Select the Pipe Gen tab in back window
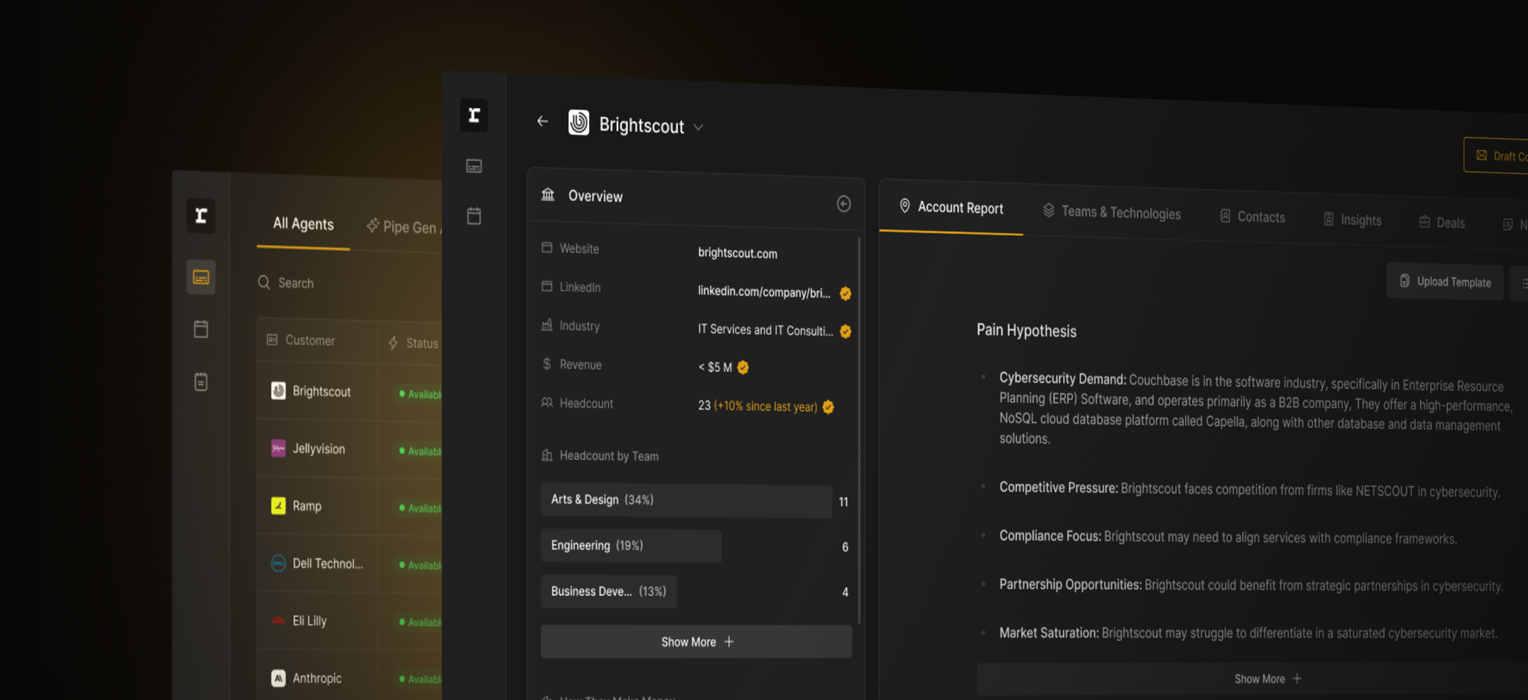Viewport: 1528px width, 700px height. (402, 227)
